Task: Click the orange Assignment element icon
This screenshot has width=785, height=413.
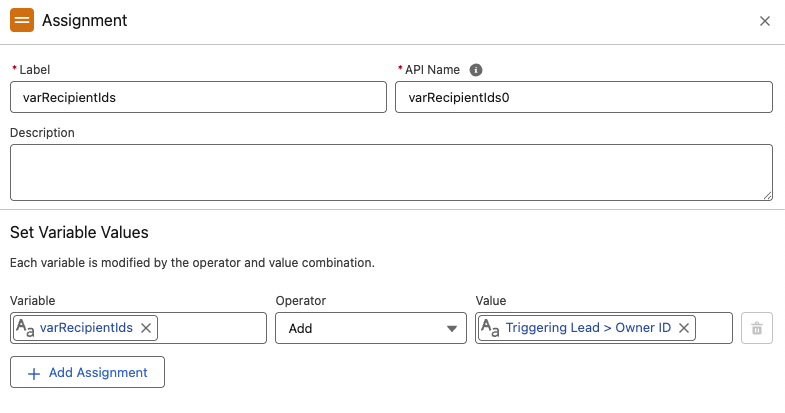Action: pyautogui.click(x=22, y=20)
